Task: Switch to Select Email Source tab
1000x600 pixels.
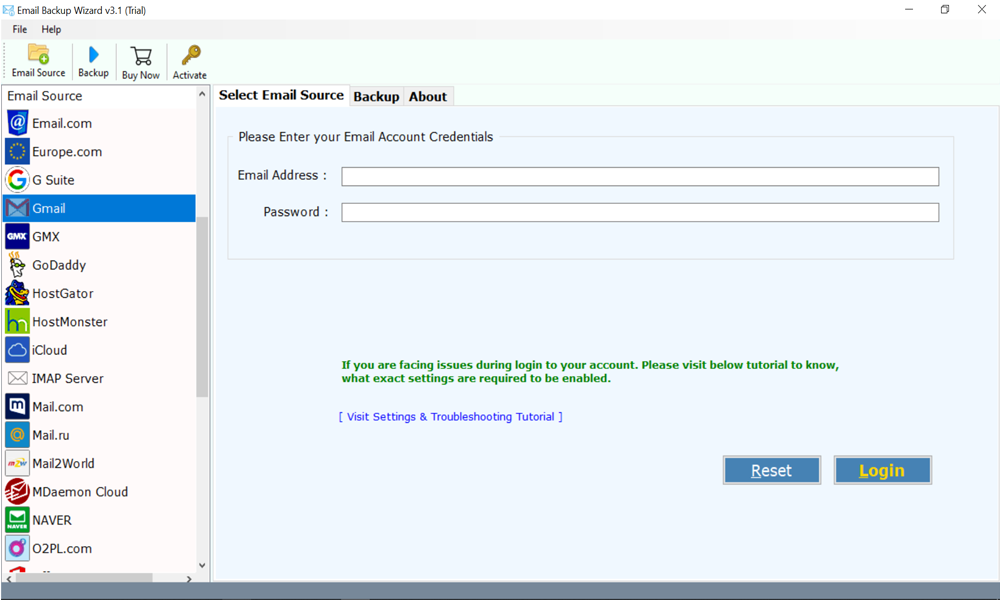Action: [281, 95]
